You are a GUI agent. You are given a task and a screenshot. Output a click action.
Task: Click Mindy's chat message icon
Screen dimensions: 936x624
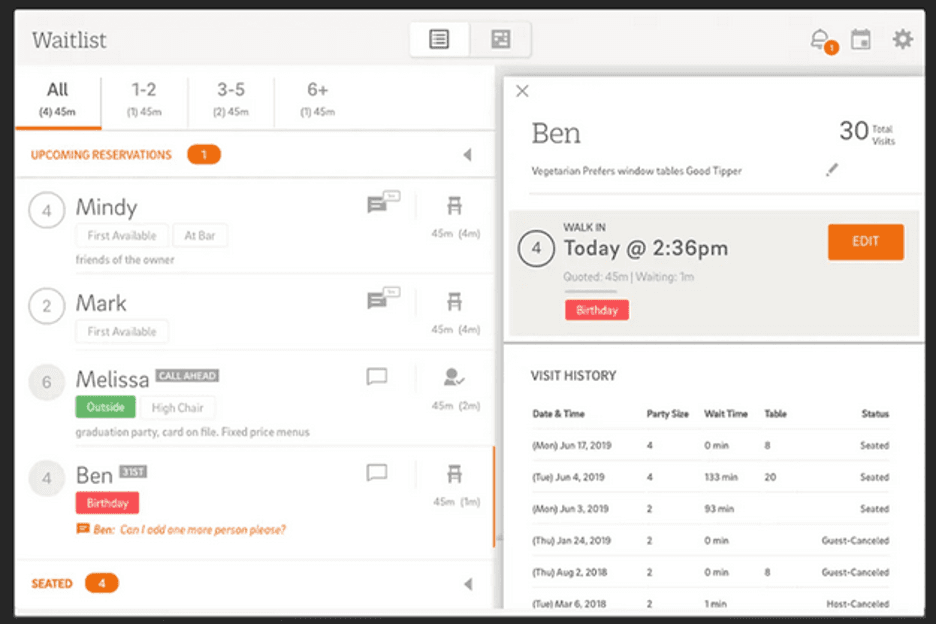378,205
